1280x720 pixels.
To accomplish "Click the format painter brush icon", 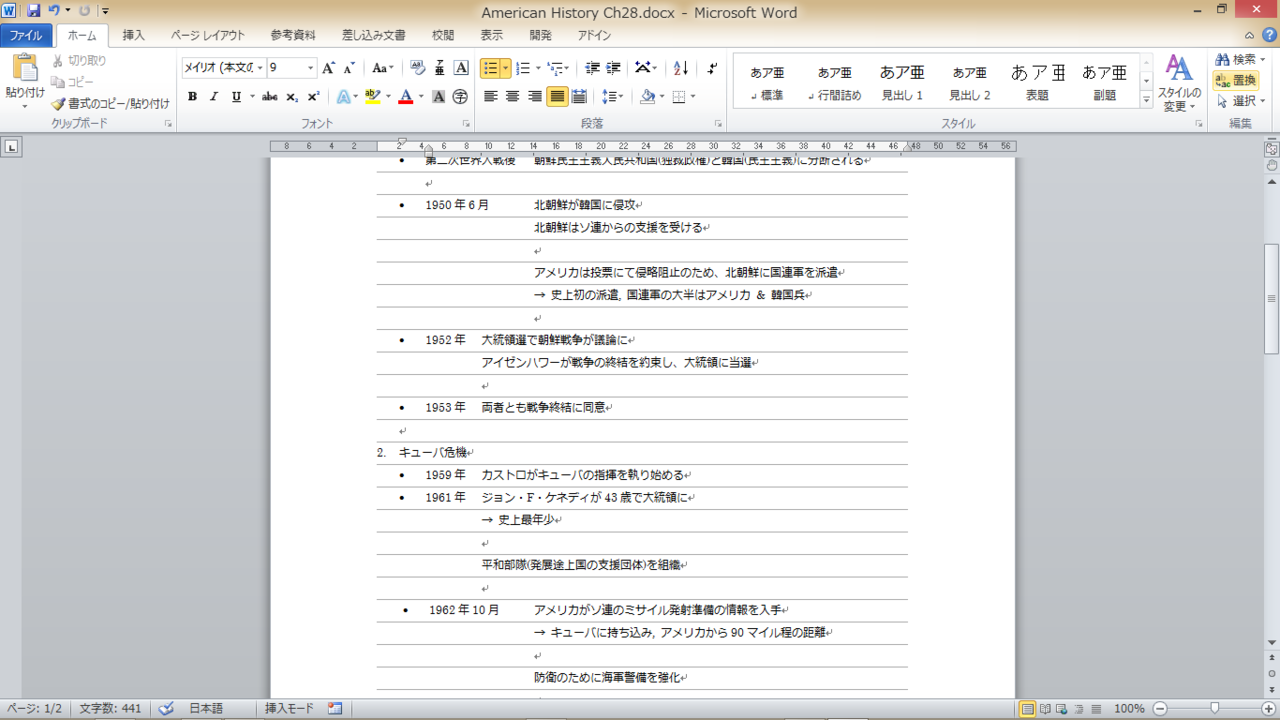I will coord(59,103).
